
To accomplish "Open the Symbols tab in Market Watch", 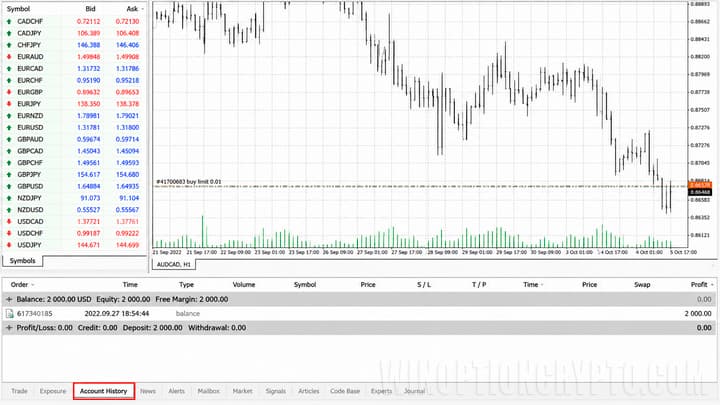I will (22, 261).
